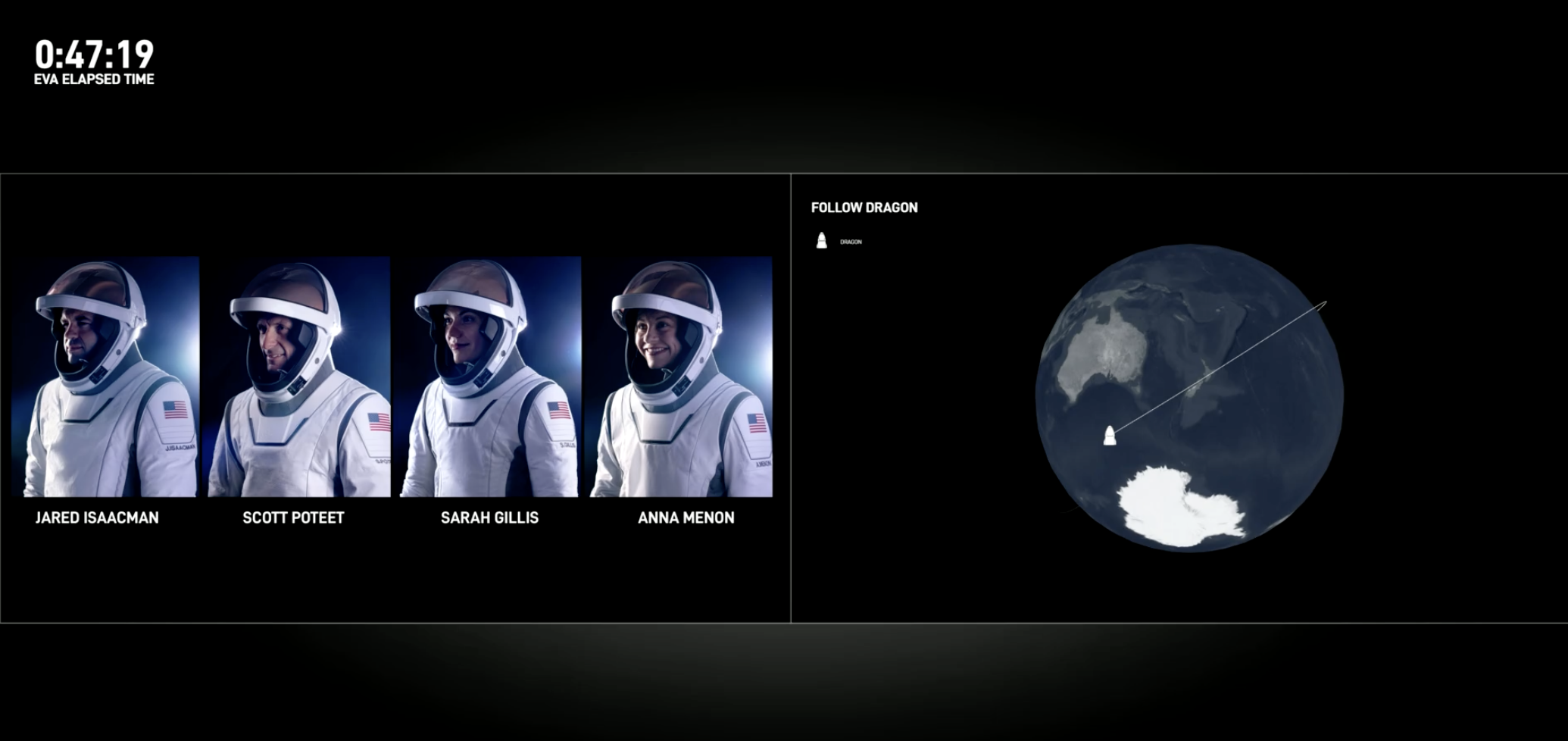Open Jared Isaacman's portrait photo
The image size is (1568, 741).
[106, 377]
